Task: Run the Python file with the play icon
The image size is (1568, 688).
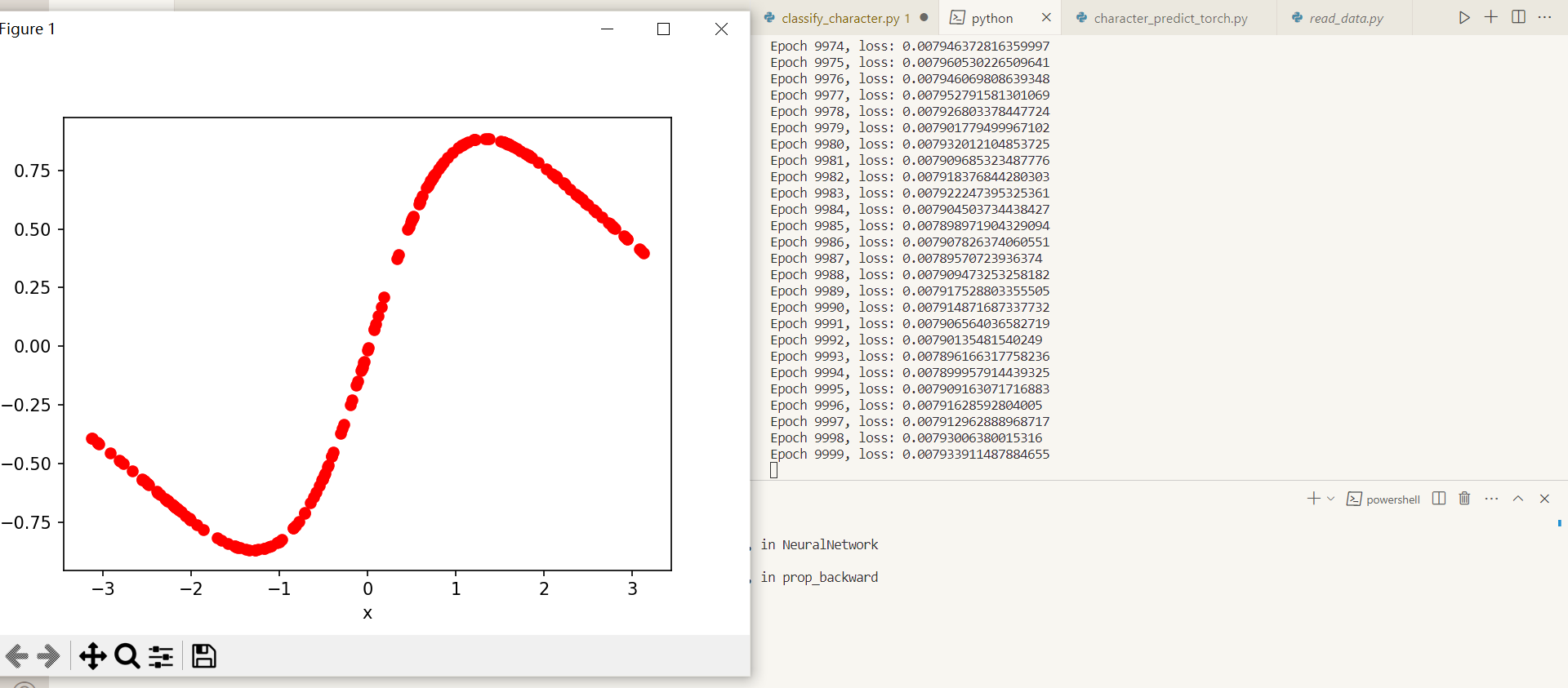Action: point(1464,17)
